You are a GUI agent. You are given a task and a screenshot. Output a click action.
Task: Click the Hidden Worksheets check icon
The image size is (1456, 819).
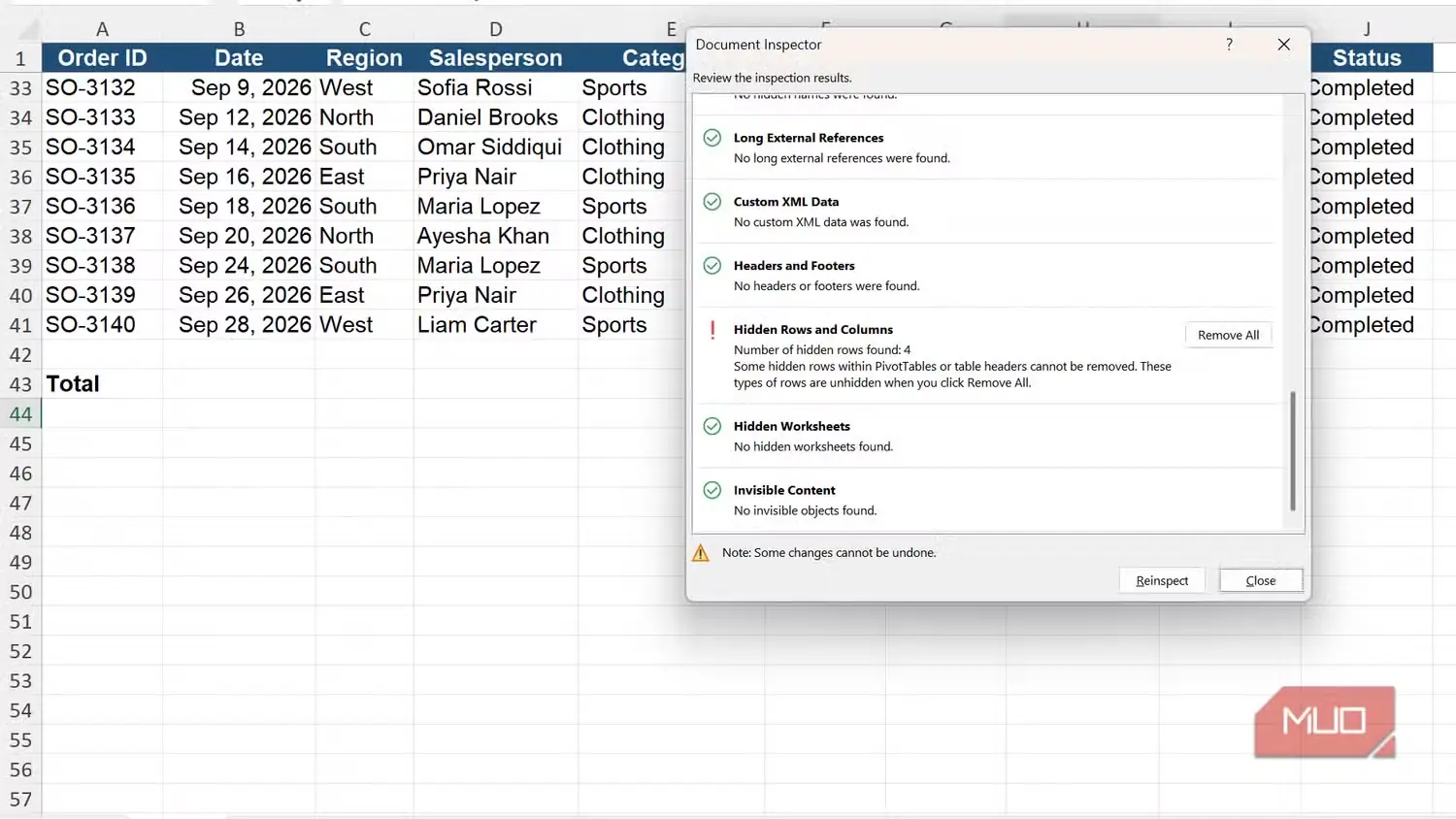[x=712, y=426]
